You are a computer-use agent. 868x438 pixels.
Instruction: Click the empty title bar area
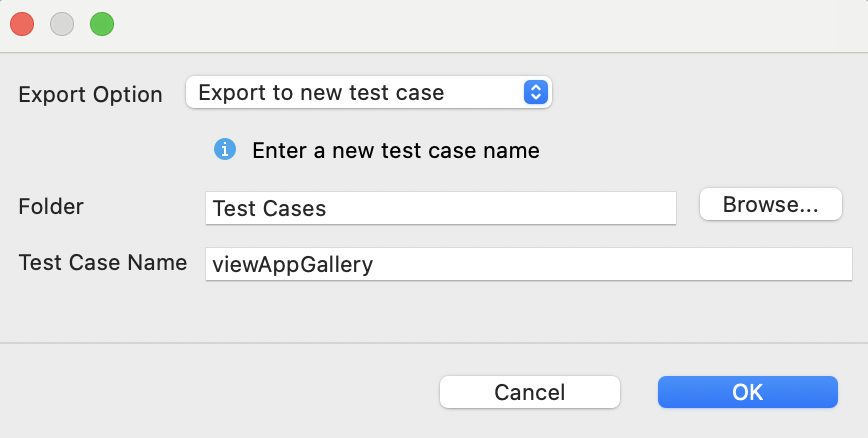[480, 24]
